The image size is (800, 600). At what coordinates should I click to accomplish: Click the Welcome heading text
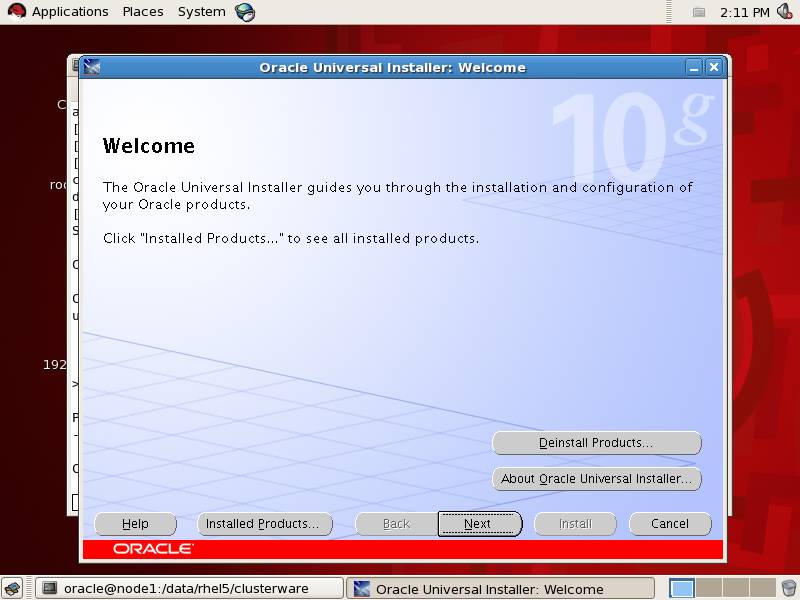148,146
